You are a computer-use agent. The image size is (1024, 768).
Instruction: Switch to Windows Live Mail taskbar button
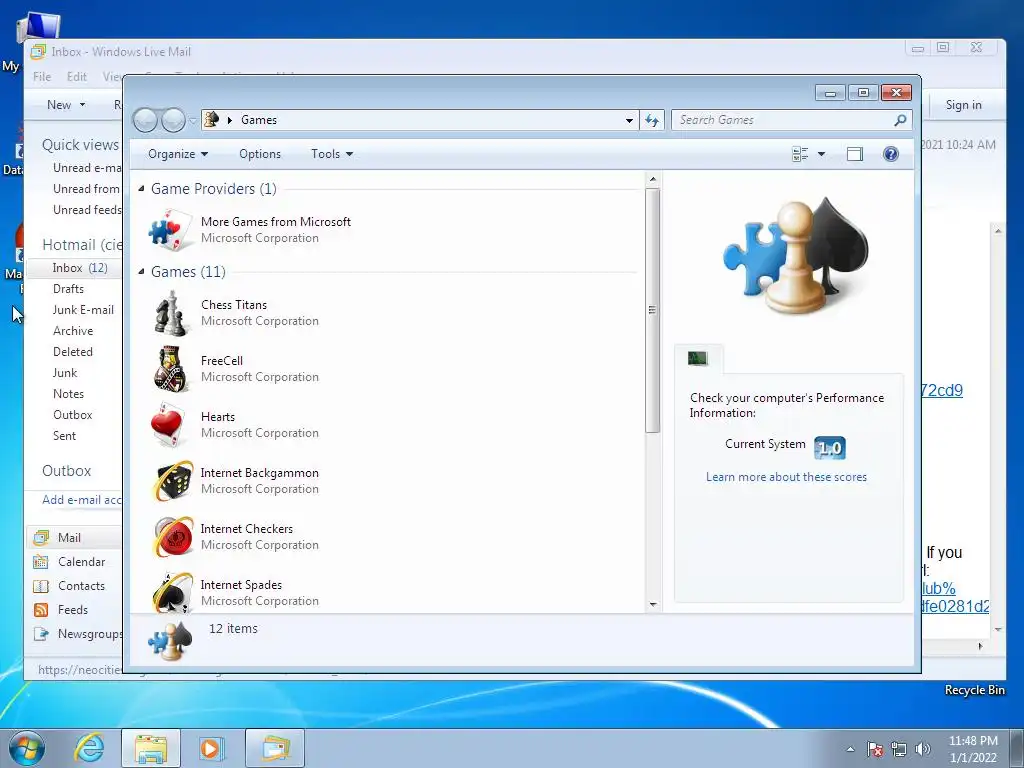pos(275,748)
